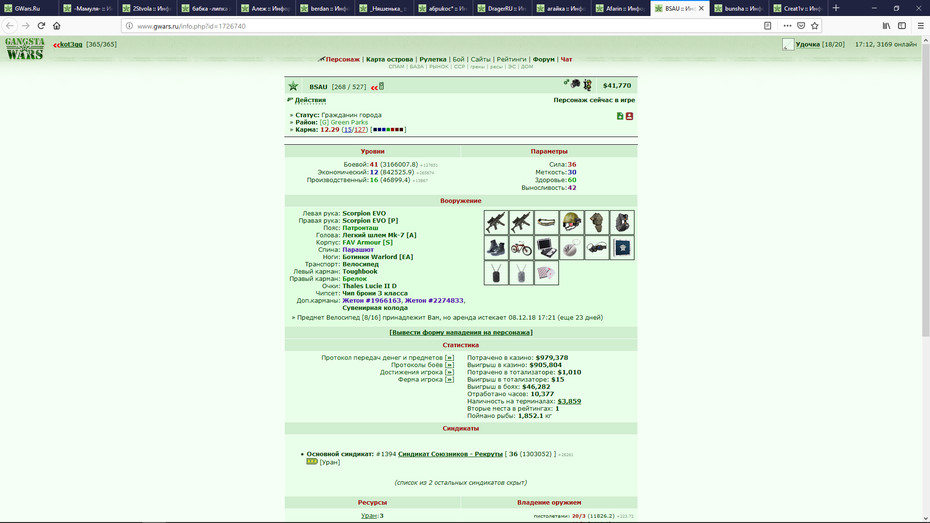Open the second Scorpion EVO weapon thumbnail
The image size is (930, 523).
coord(521,222)
